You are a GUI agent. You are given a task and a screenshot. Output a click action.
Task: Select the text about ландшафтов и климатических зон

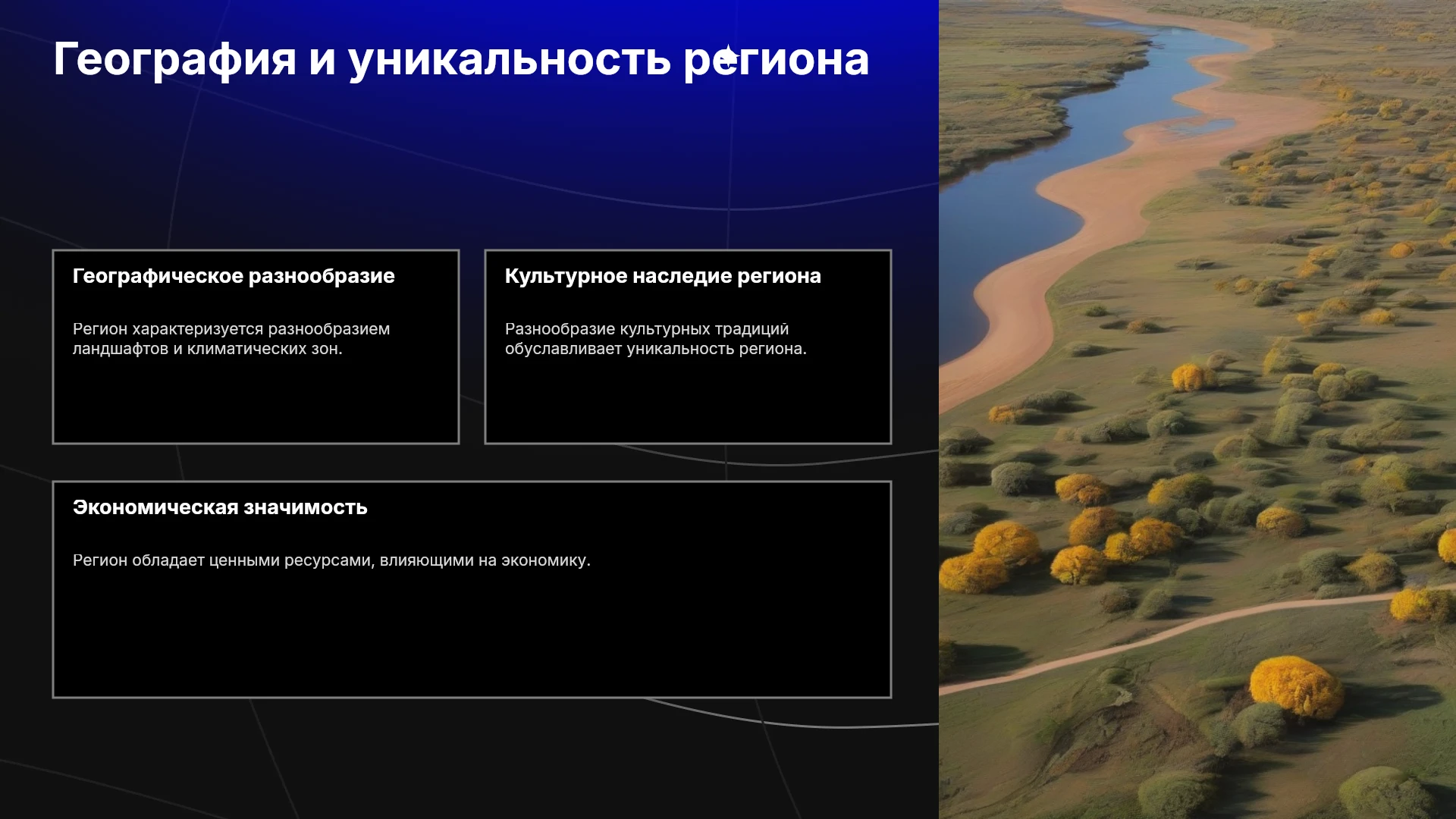[x=231, y=339]
